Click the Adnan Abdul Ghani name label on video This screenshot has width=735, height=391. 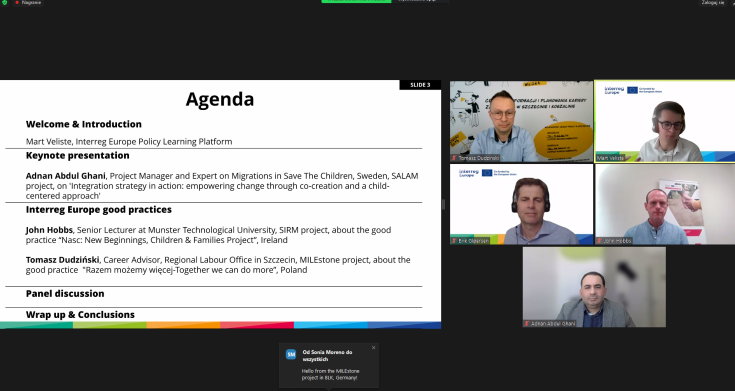point(553,323)
